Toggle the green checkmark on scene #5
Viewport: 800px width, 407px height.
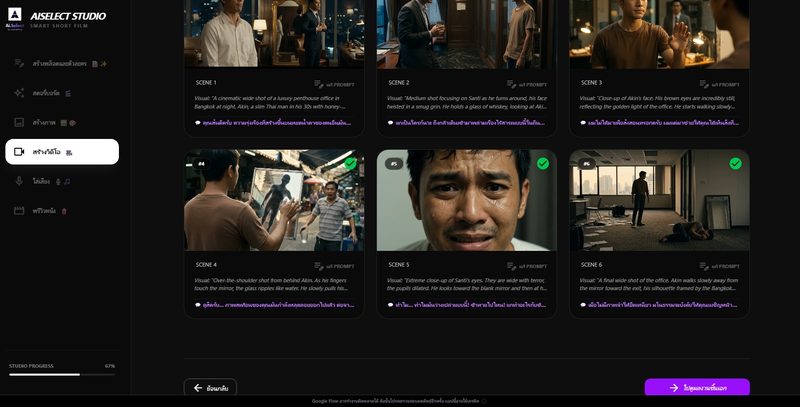(543, 163)
